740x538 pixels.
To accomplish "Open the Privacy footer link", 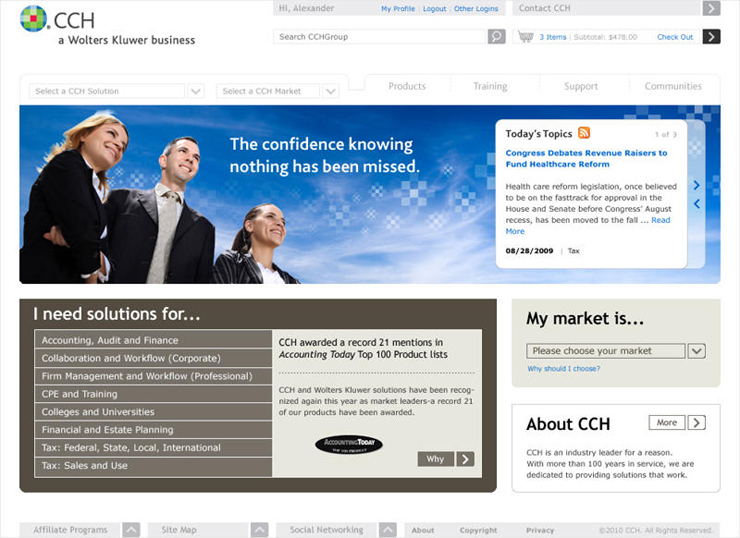I will pos(540,530).
